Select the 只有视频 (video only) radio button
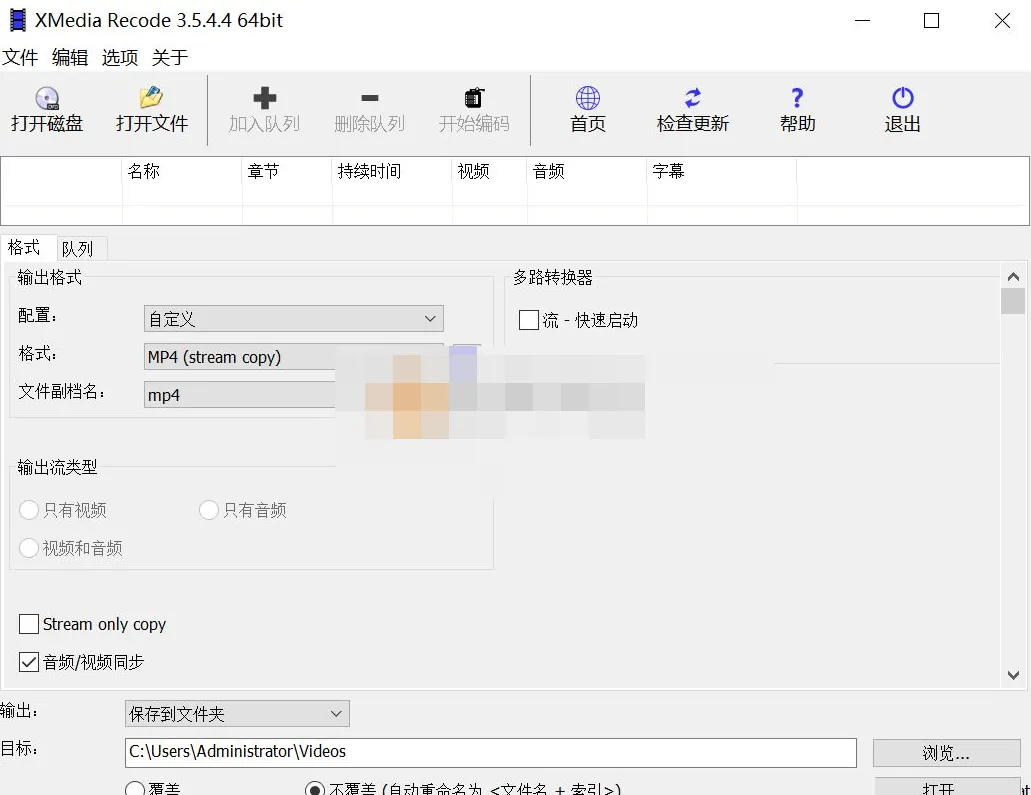Image resolution: width=1031 pixels, height=795 pixels. coord(29,510)
